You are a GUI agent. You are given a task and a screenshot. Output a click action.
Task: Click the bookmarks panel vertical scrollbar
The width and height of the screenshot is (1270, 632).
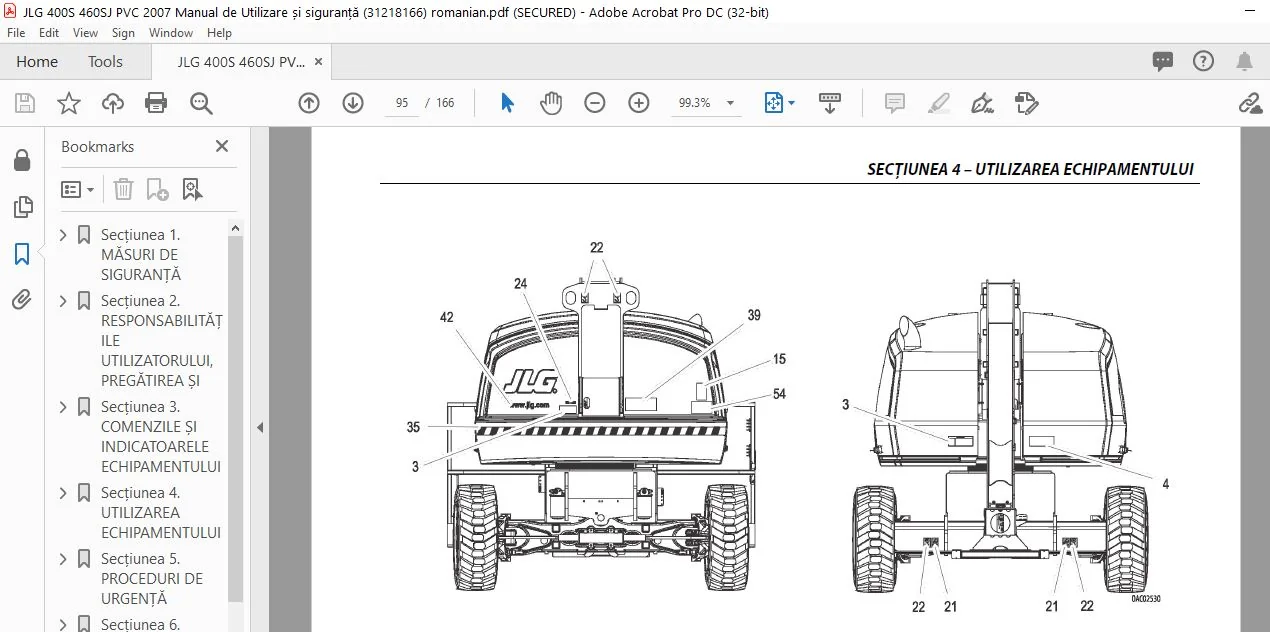pos(236,420)
